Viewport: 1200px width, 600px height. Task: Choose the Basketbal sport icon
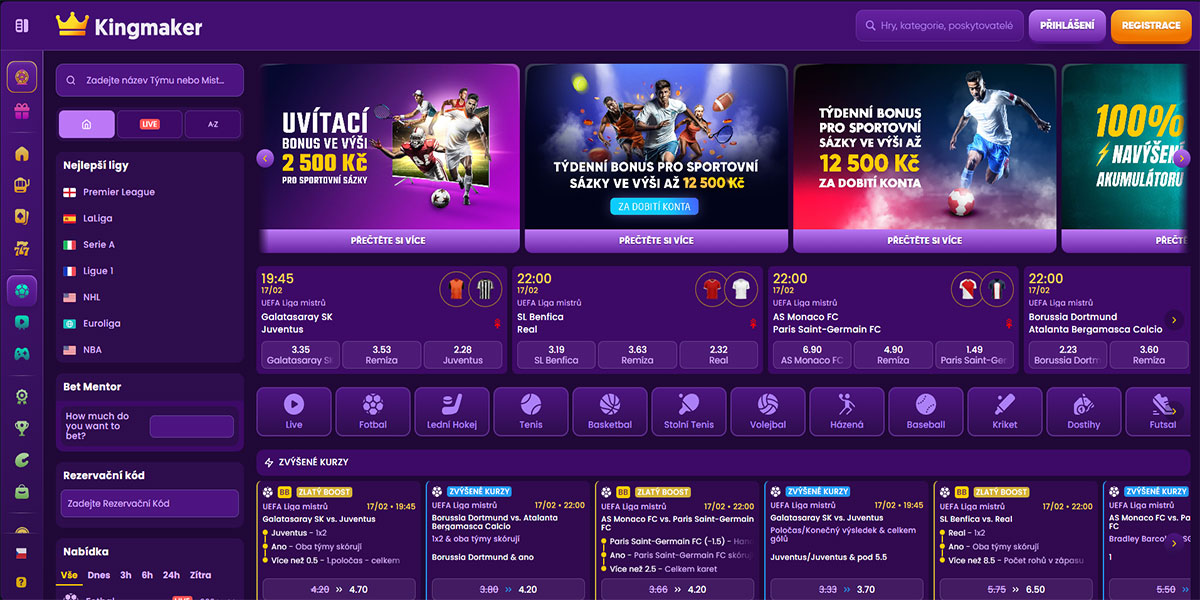click(609, 411)
